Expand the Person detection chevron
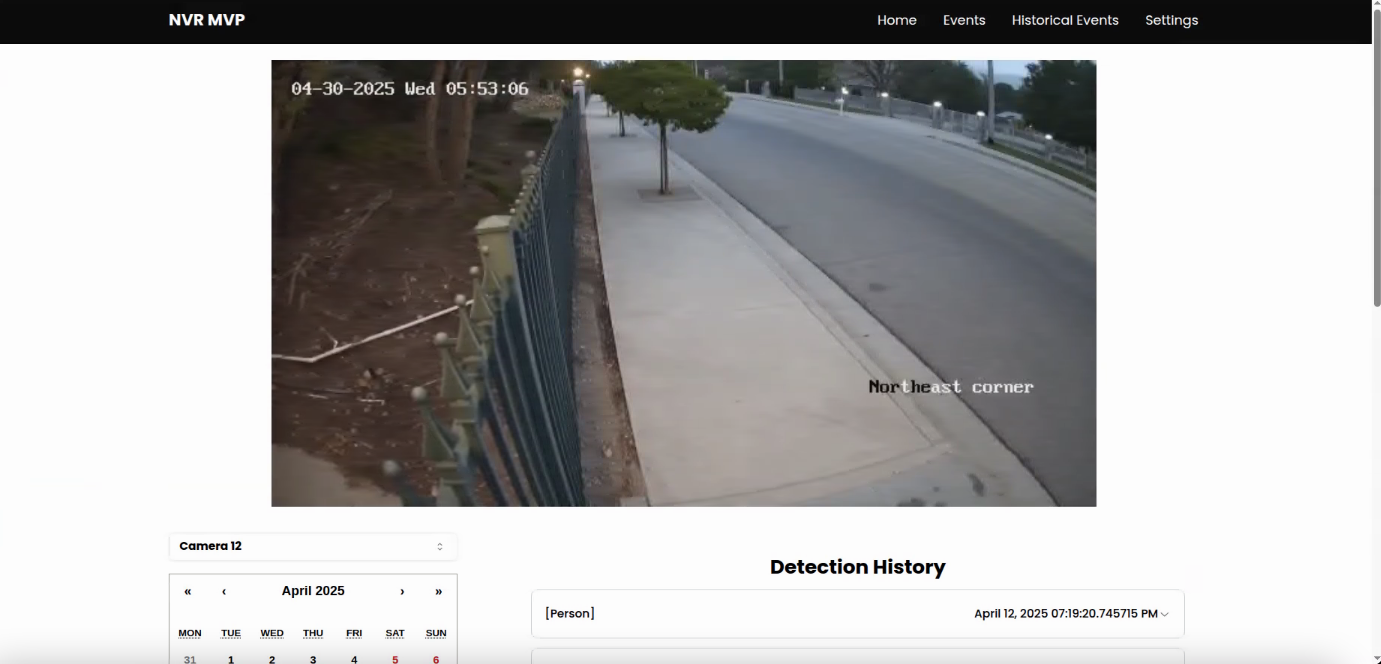 point(1165,614)
